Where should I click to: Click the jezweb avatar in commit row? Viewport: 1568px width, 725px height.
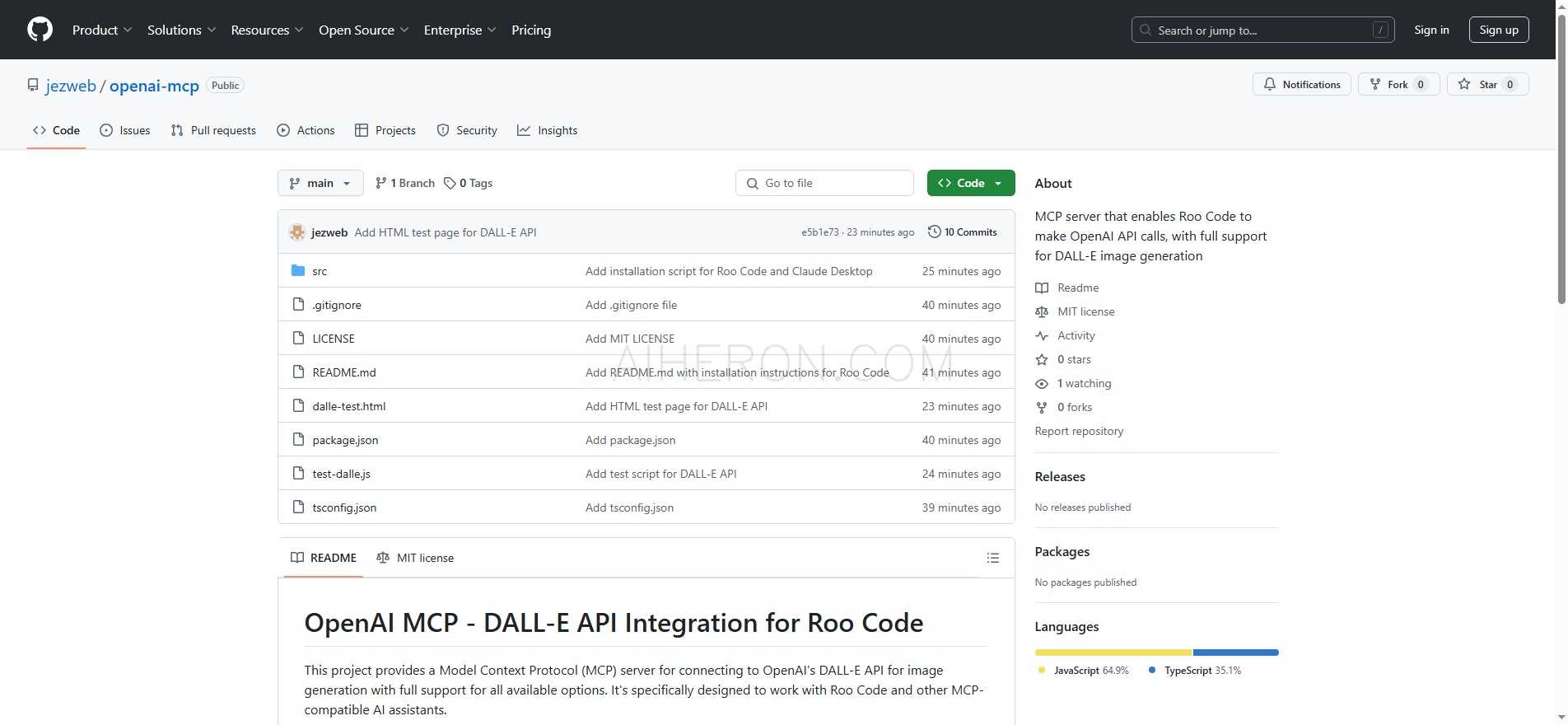[297, 232]
